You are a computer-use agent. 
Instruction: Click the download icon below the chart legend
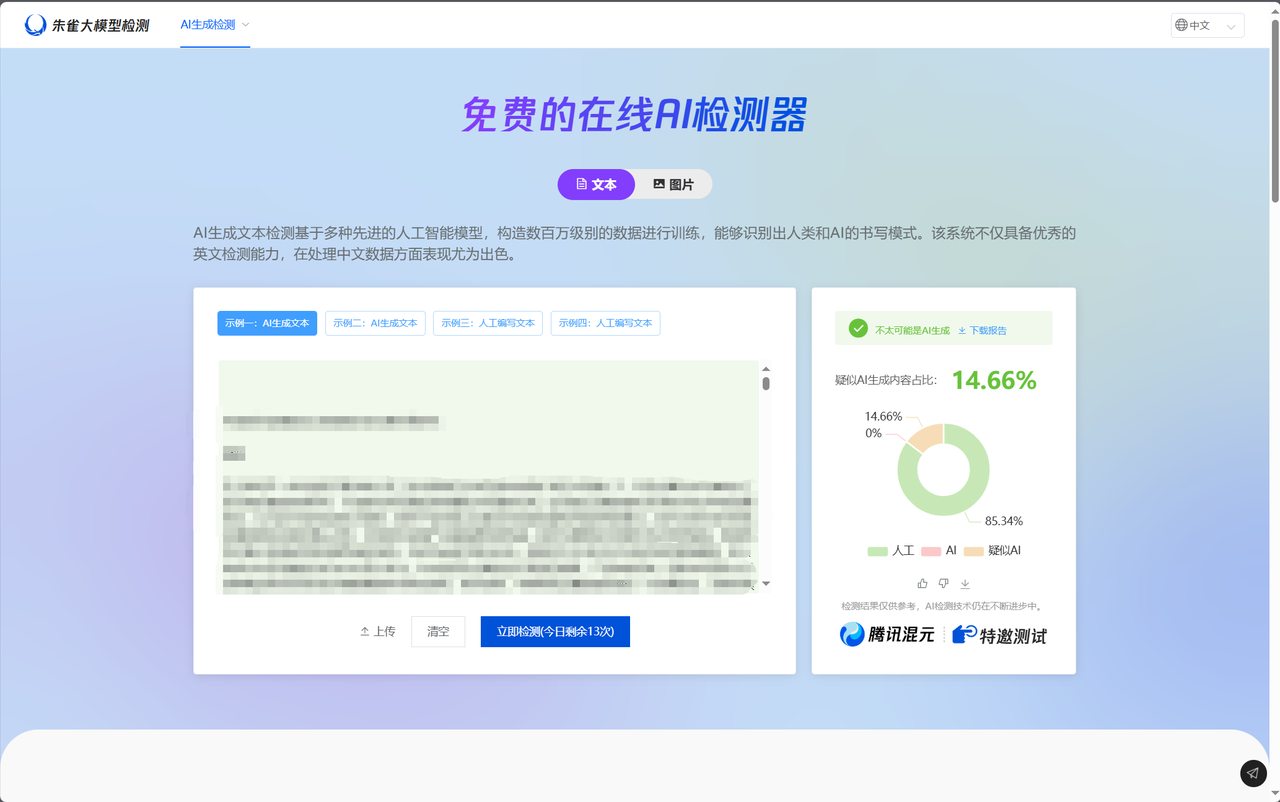[x=965, y=583]
